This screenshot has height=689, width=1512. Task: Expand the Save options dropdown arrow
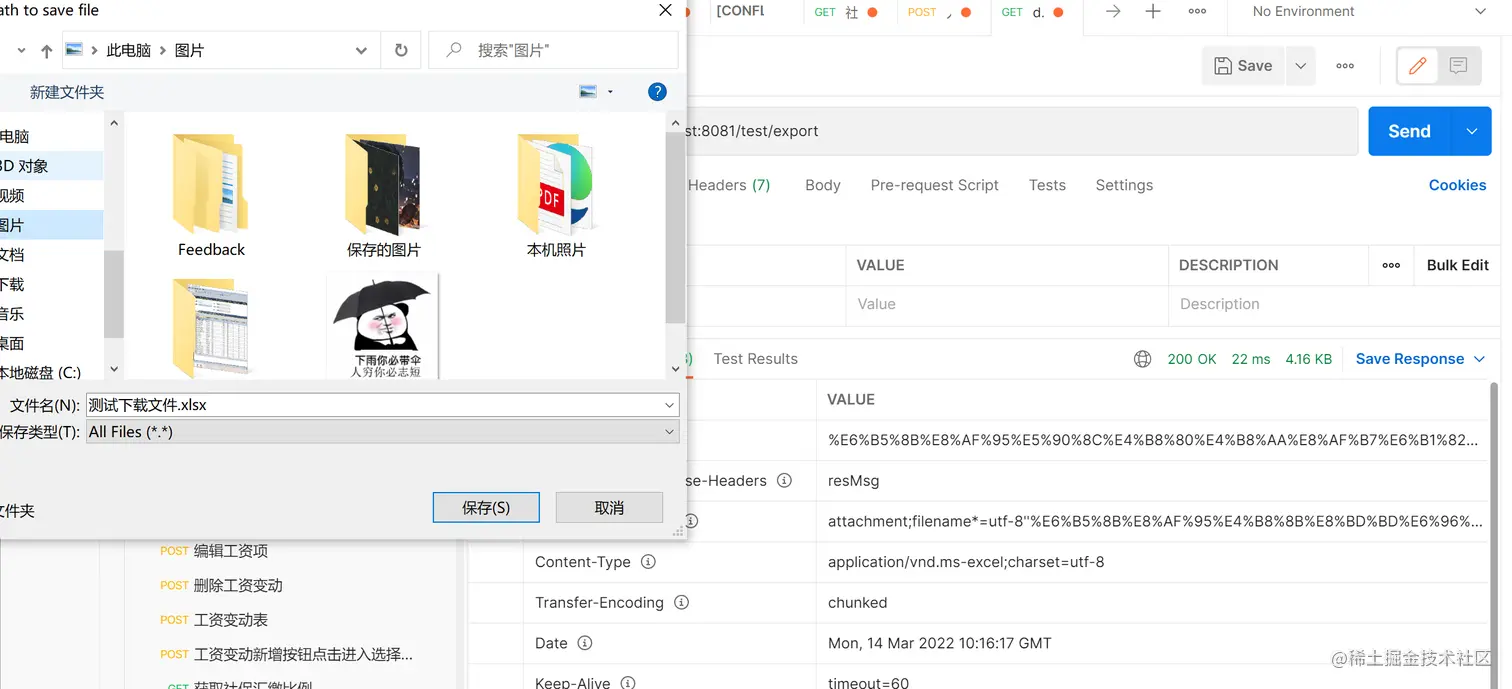pos(1300,66)
